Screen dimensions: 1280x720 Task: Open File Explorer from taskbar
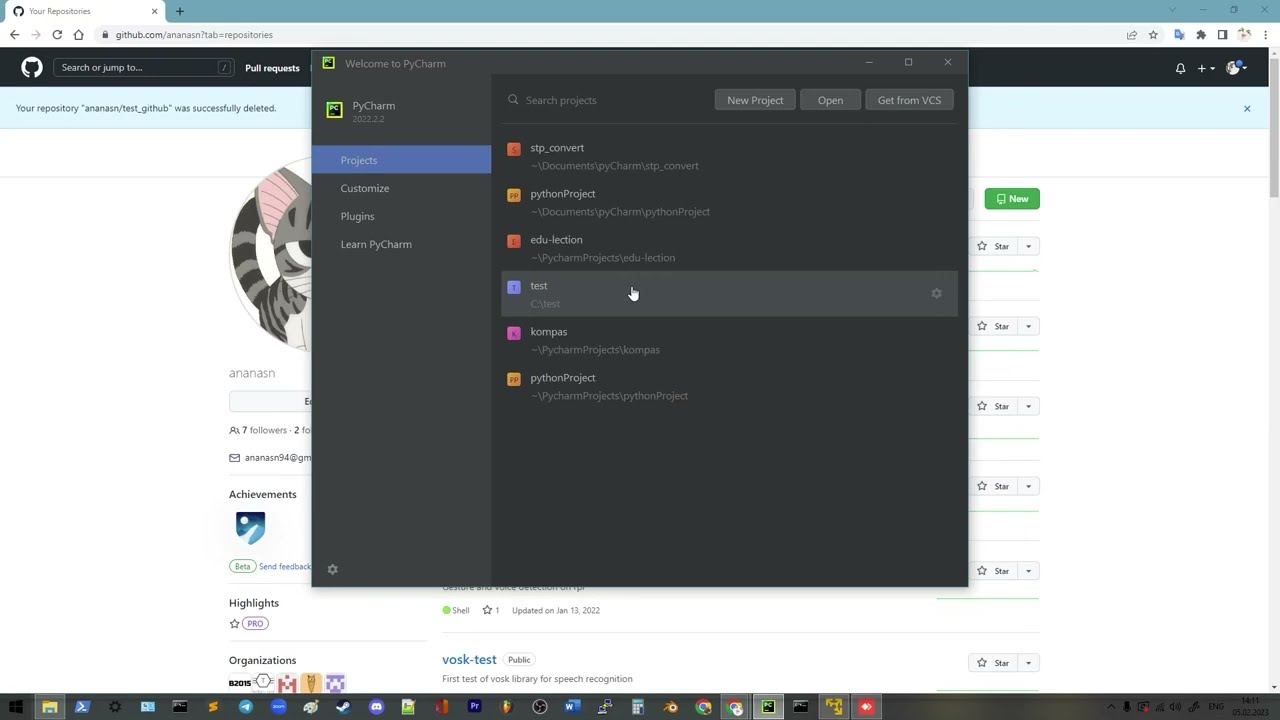(49, 707)
